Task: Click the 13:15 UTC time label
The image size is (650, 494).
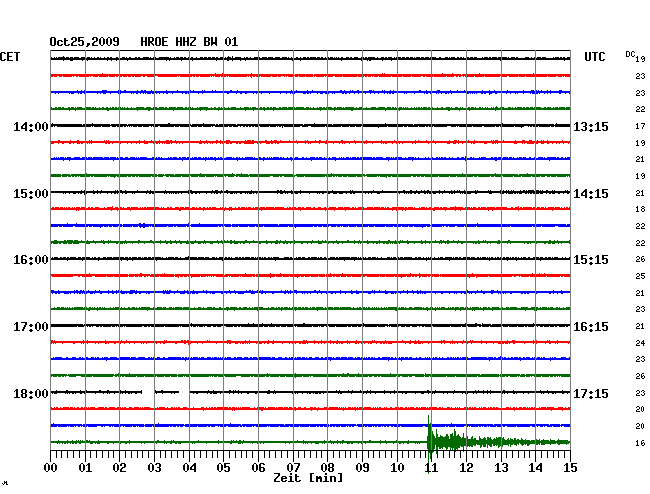Action: pyautogui.click(x=591, y=126)
